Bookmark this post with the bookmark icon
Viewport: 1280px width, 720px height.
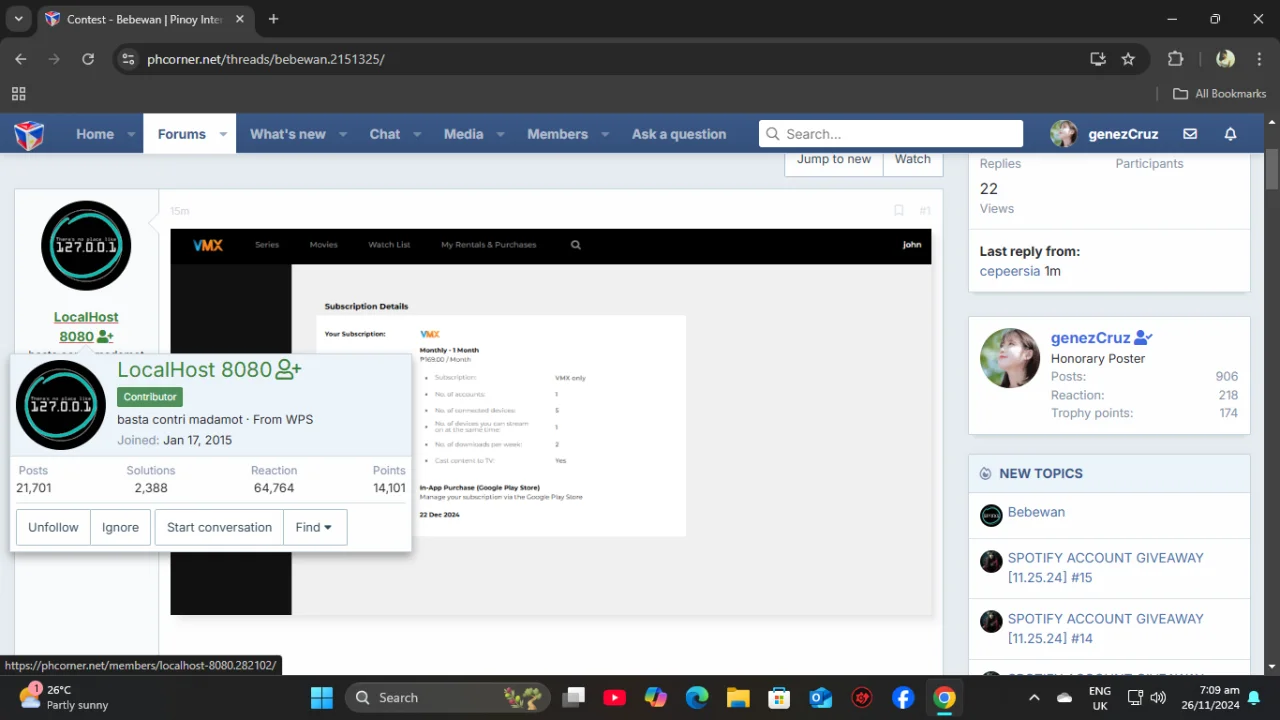coord(899,211)
